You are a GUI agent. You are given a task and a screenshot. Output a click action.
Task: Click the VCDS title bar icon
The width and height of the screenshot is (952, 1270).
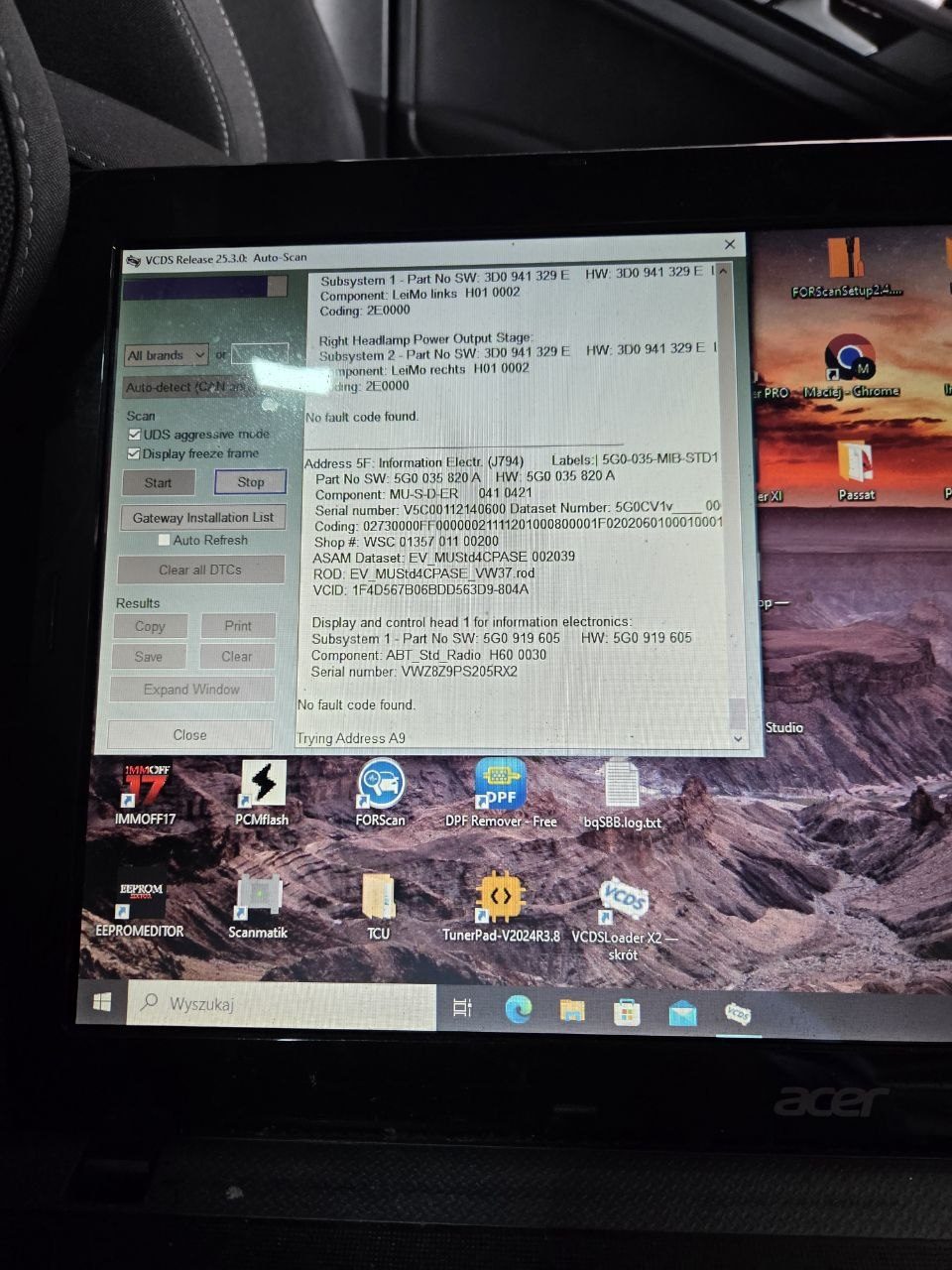tap(134, 261)
